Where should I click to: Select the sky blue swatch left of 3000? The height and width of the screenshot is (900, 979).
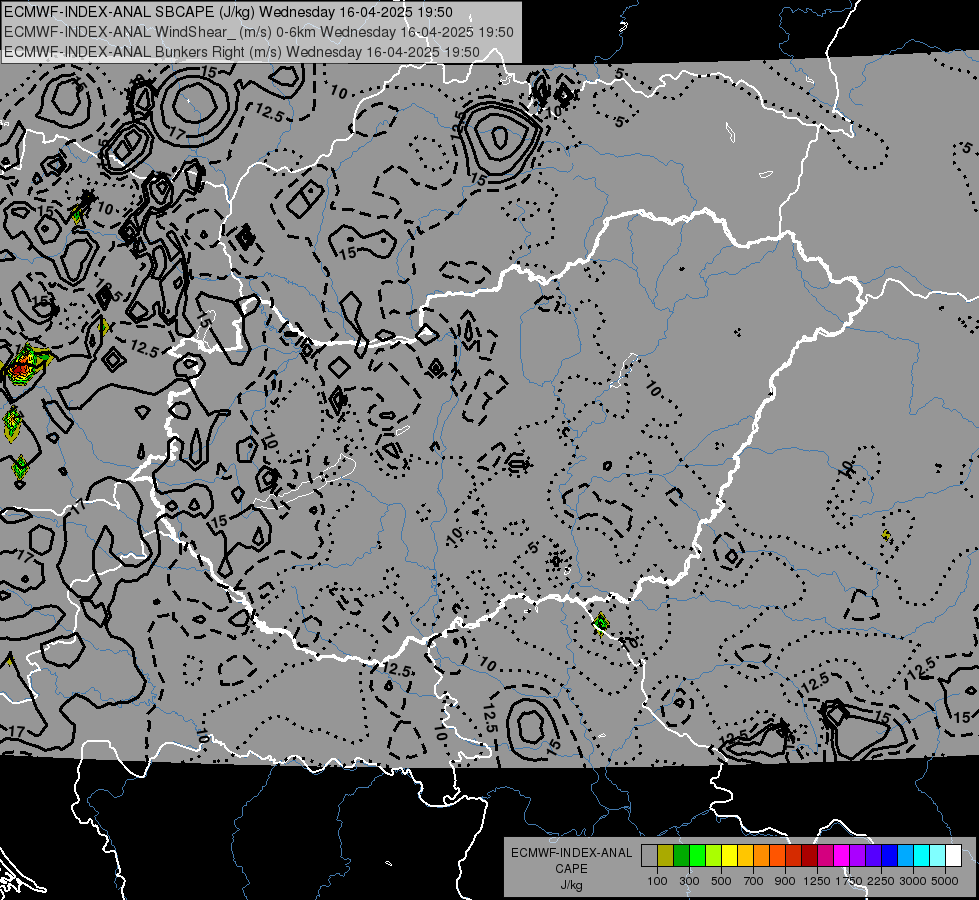905,856
